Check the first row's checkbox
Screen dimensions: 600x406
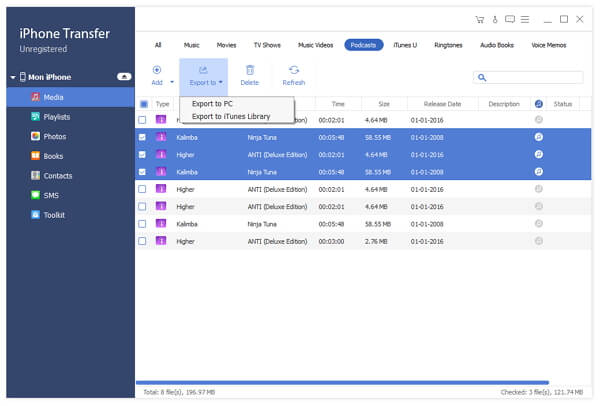point(142,120)
